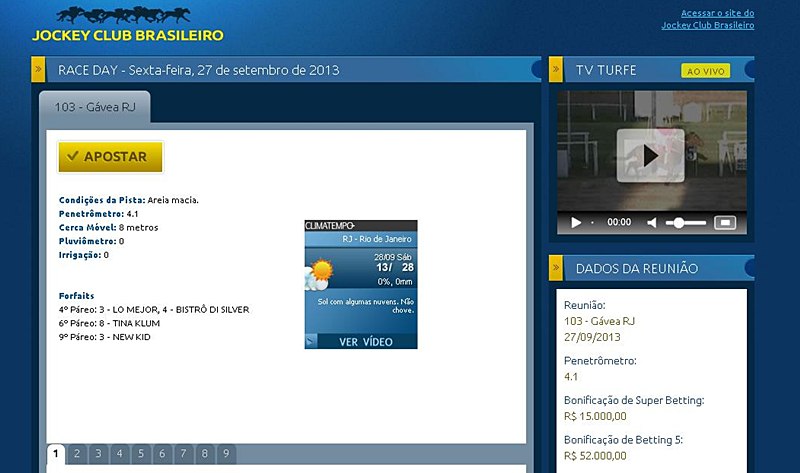Open the 103 - Gávea RJ tab
The image size is (800, 473).
click(95, 107)
